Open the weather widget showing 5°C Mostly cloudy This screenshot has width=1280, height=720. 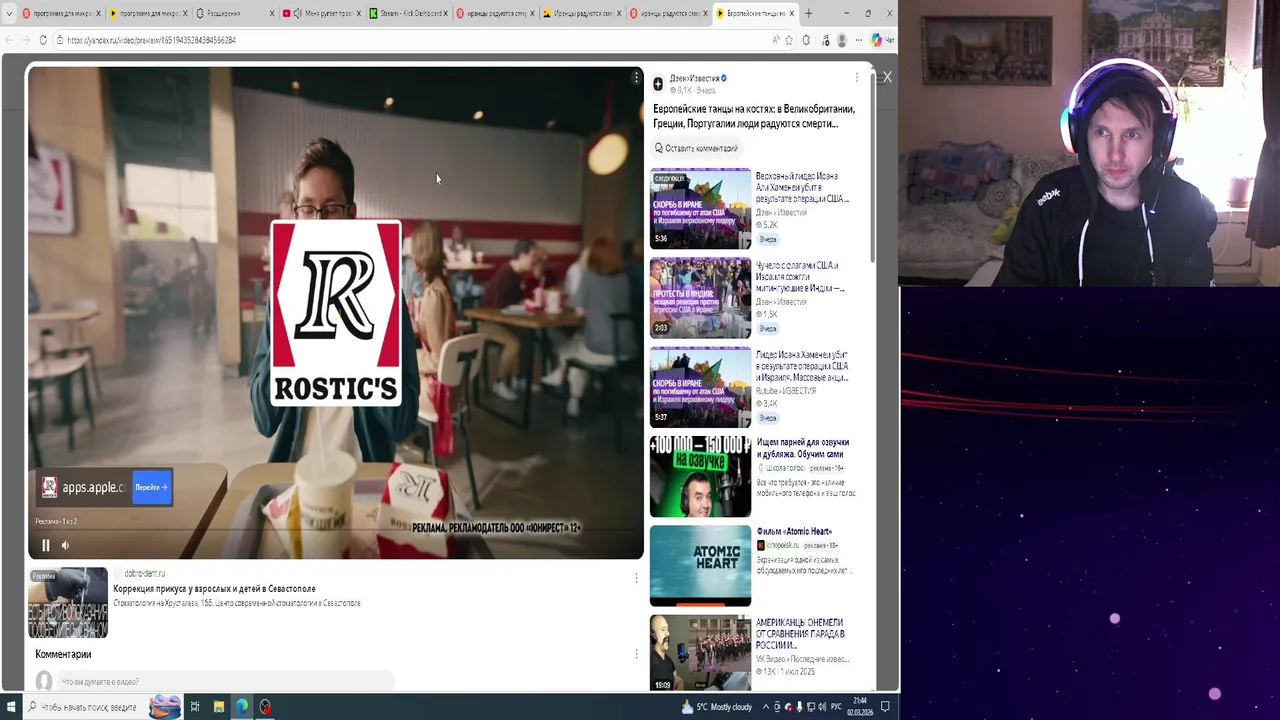[x=716, y=707]
